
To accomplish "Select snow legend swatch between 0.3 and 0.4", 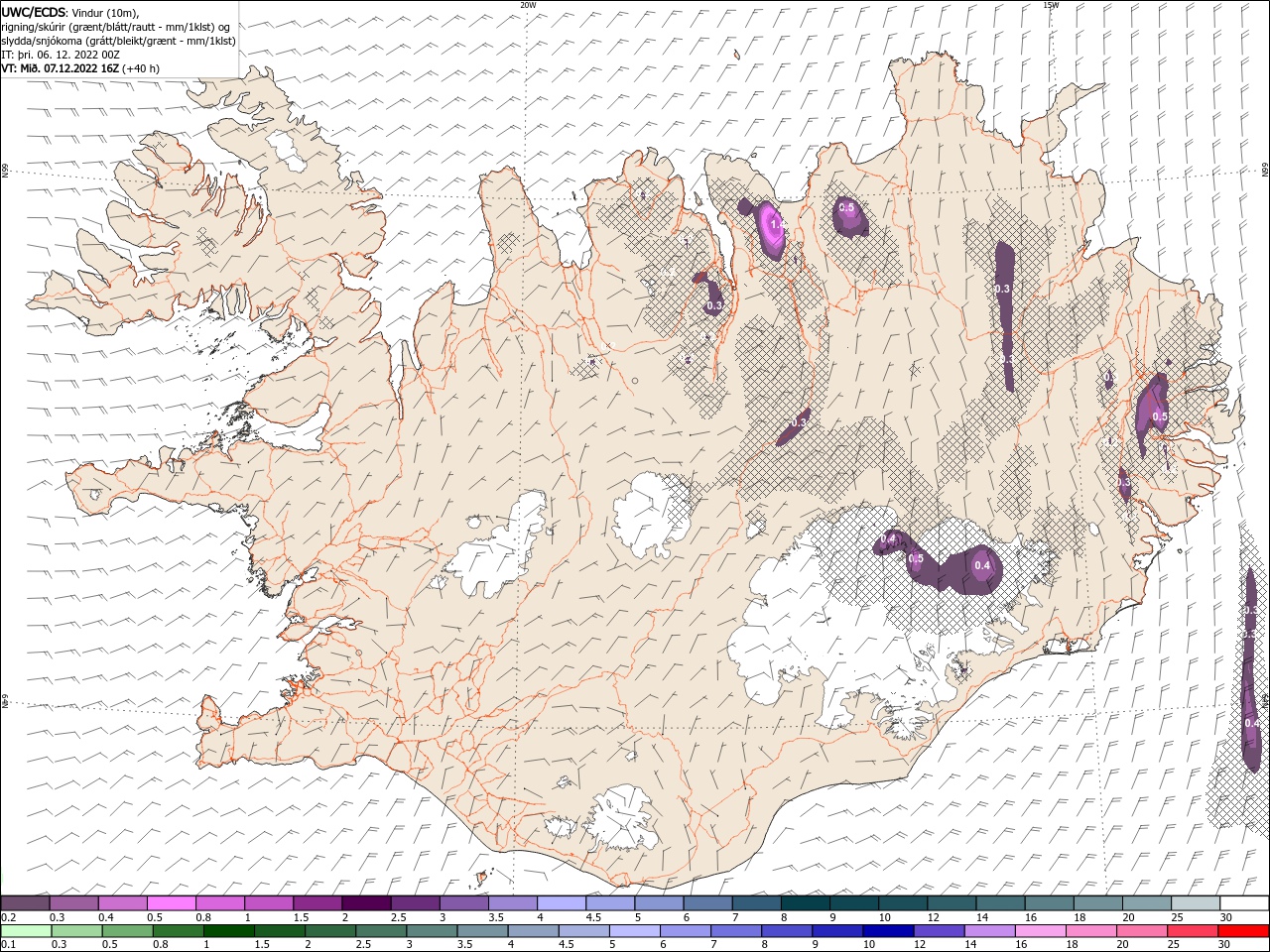I will click(x=74, y=903).
